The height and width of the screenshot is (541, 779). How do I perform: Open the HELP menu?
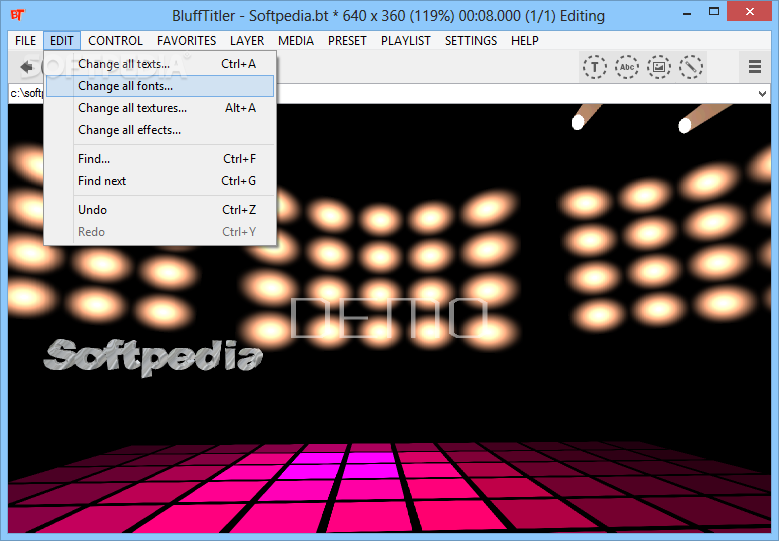[x=525, y=41]
